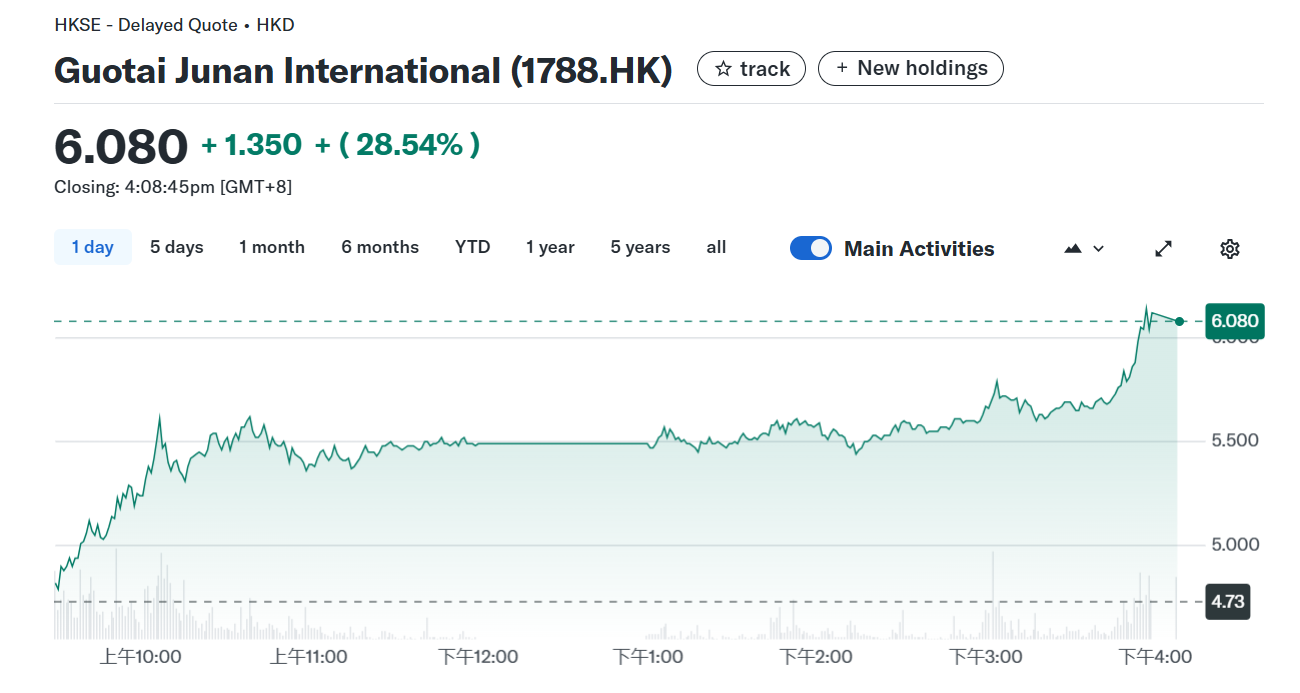Viewport: 1300px width, 693px height.
Task: Show the 6 months chart range
Action: coord(380,247)
